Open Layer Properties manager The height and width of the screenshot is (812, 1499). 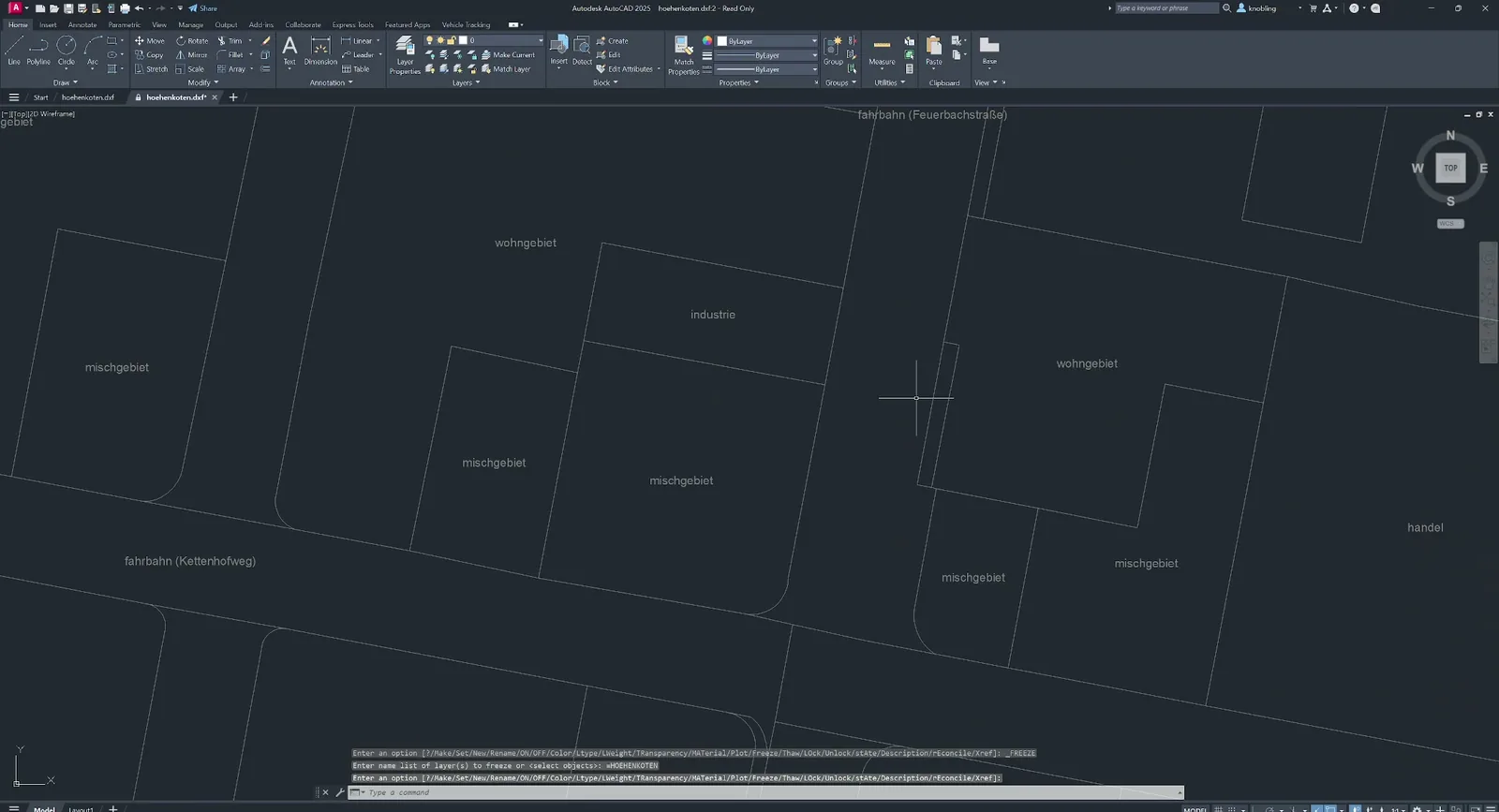(x=405, y=55)
